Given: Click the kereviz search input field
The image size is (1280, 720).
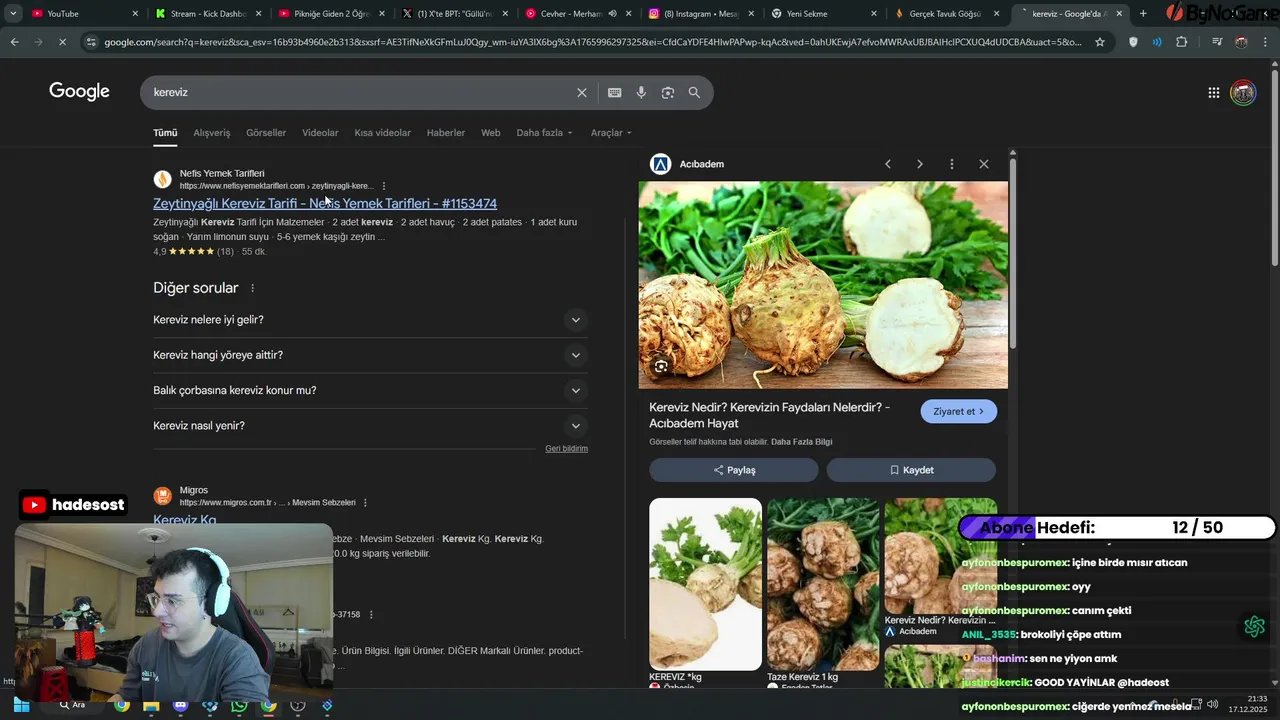Looking at the screenshot, I should pos(360,92).
